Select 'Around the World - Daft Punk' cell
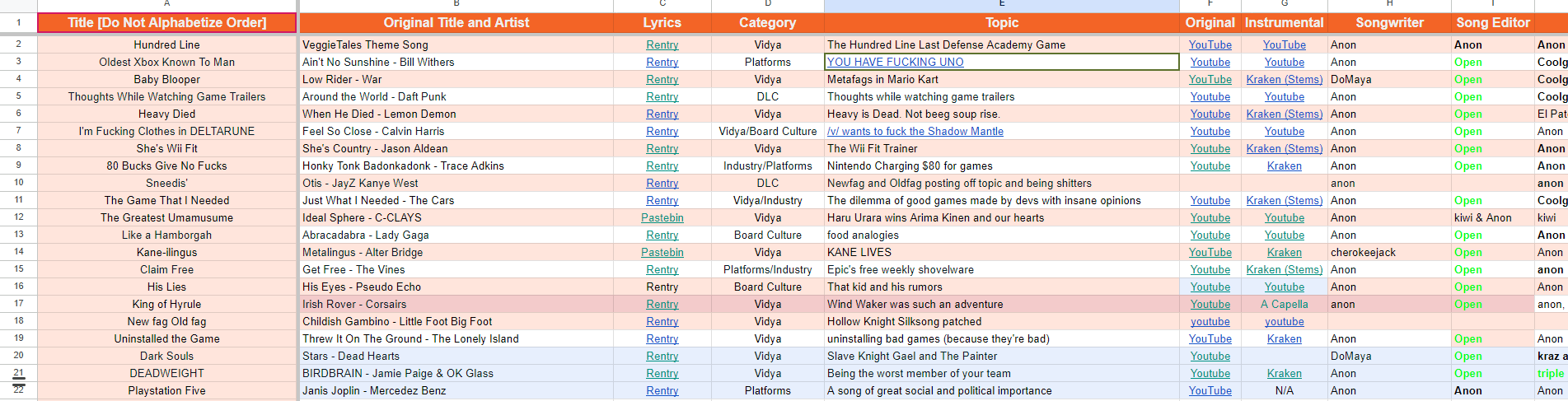 [x=456, y=97]
